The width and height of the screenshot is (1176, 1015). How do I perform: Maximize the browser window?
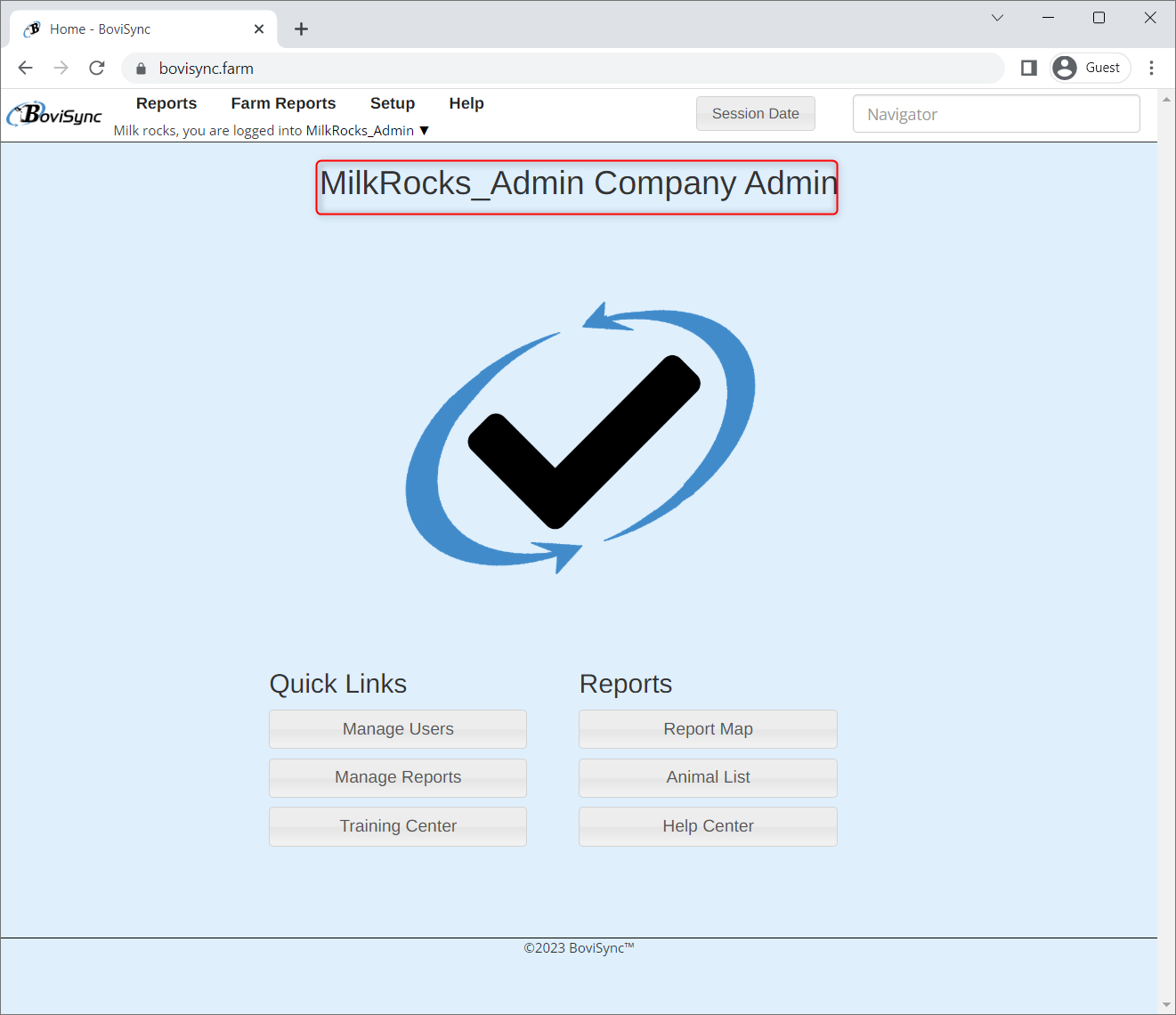tap(1099, 17)
